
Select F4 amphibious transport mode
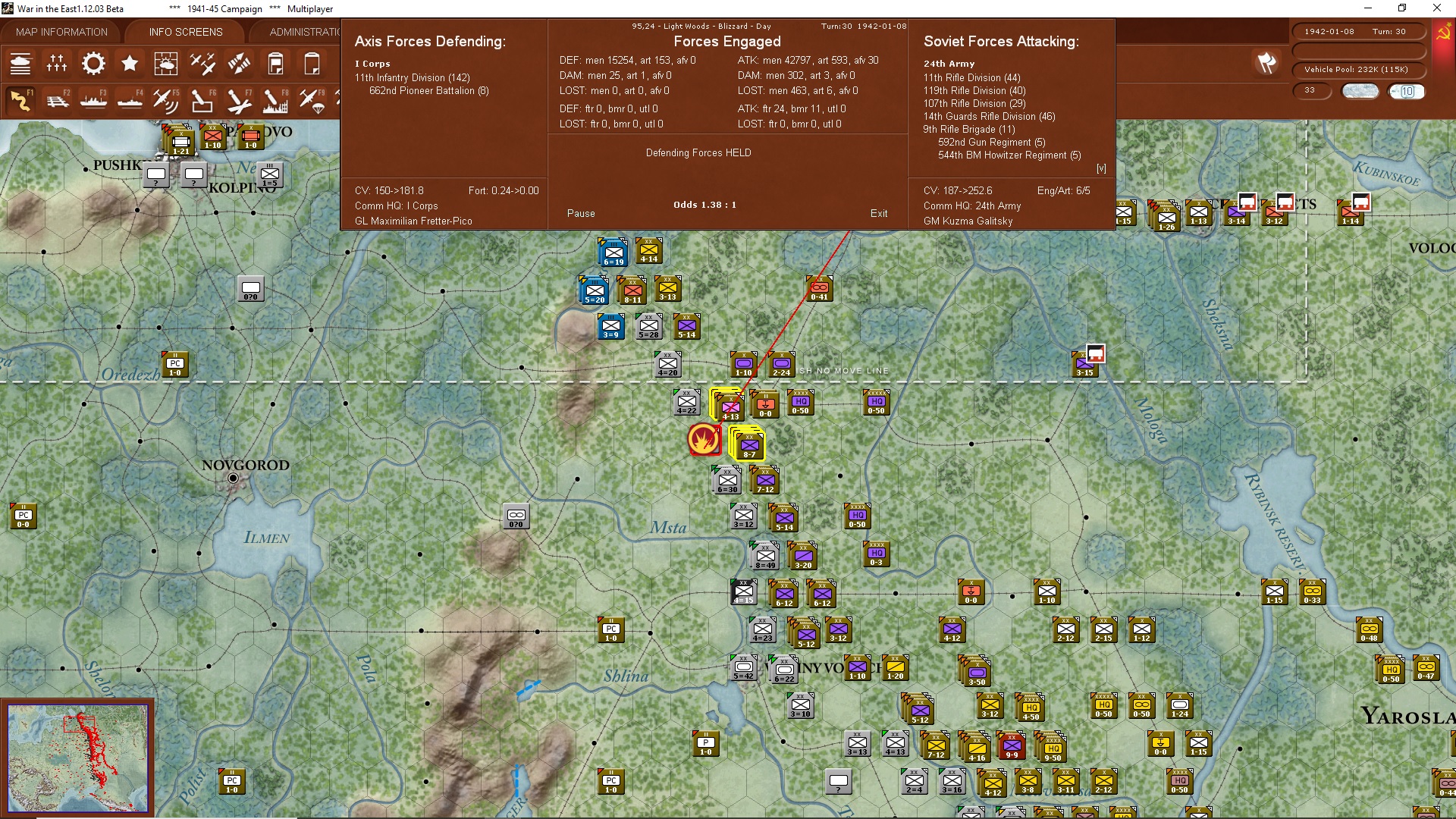coord(130,100)
